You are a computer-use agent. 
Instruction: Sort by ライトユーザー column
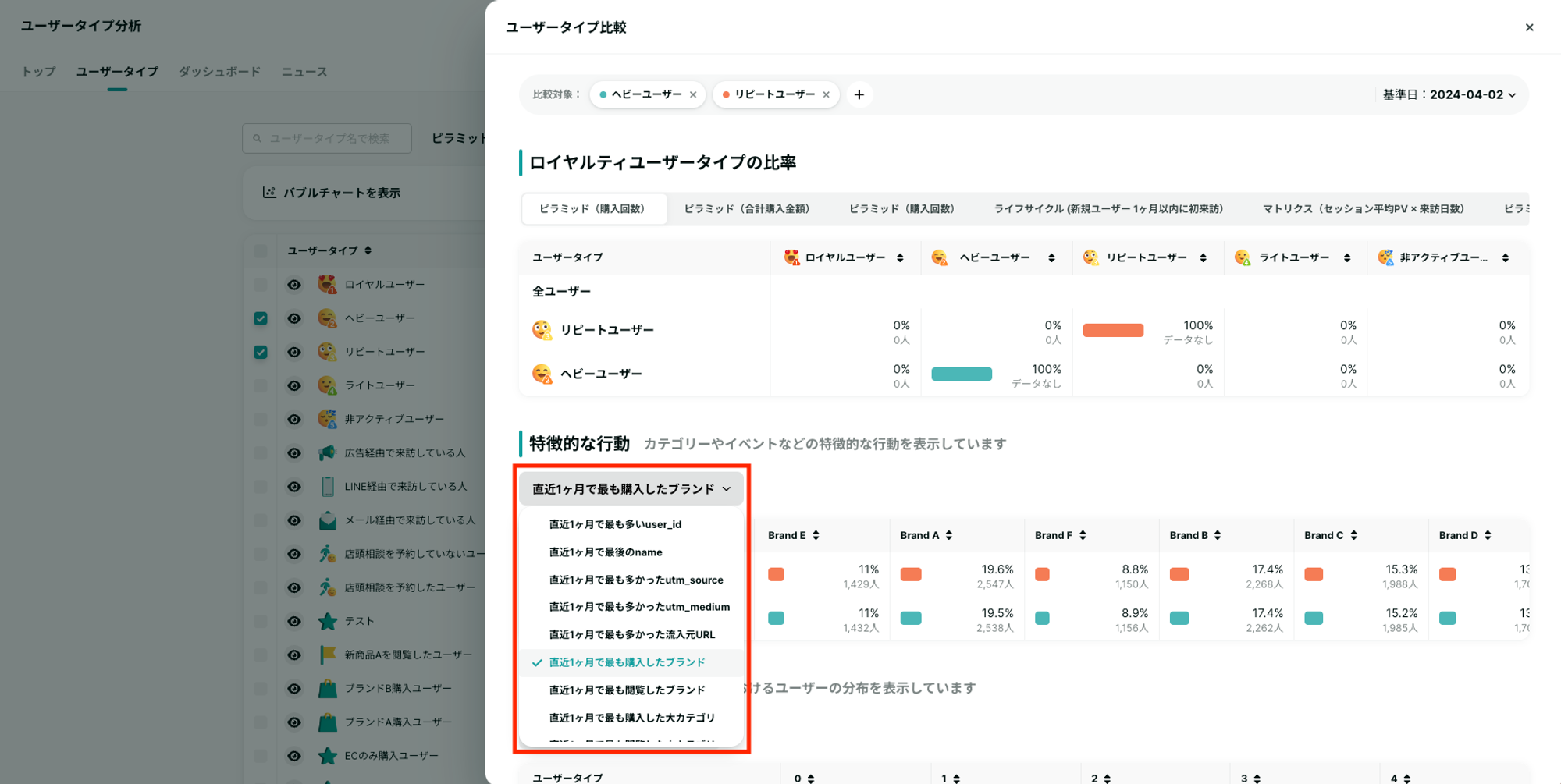(x=1347, y=257)
